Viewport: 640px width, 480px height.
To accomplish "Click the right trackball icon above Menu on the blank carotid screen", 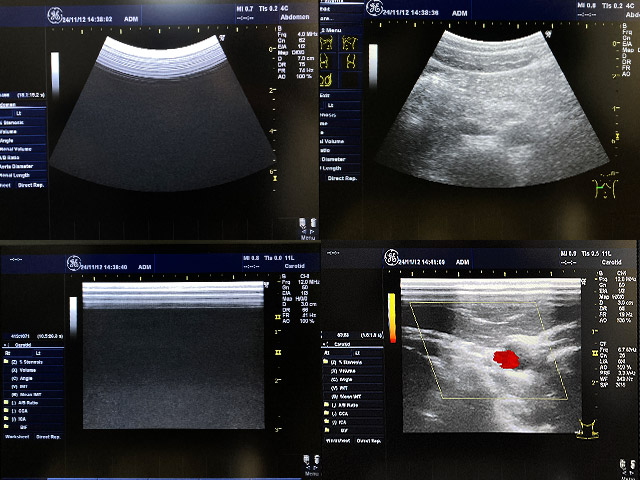I will 316,460.
